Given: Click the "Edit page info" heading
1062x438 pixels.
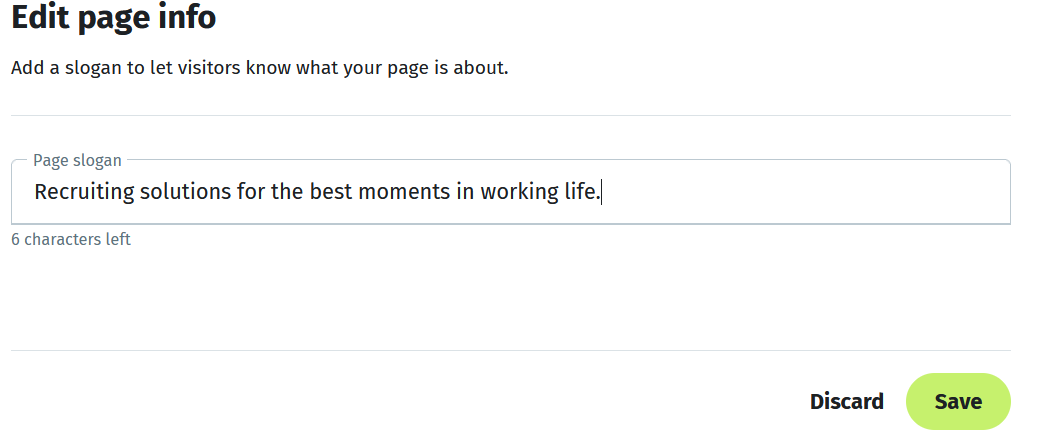Looking at the screenshot, I should click(113, 17).
